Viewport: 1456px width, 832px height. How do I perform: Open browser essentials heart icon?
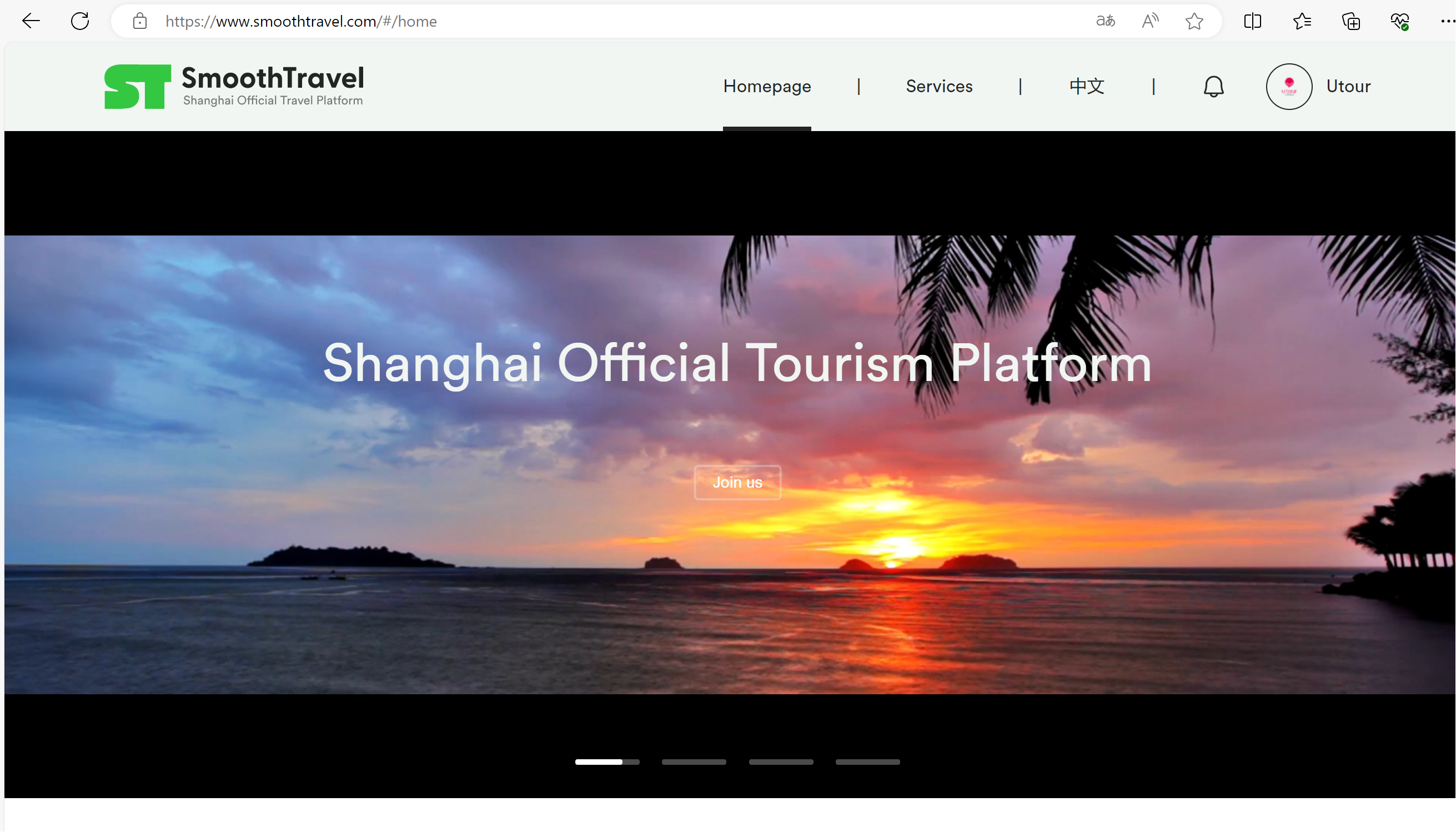1399,21
